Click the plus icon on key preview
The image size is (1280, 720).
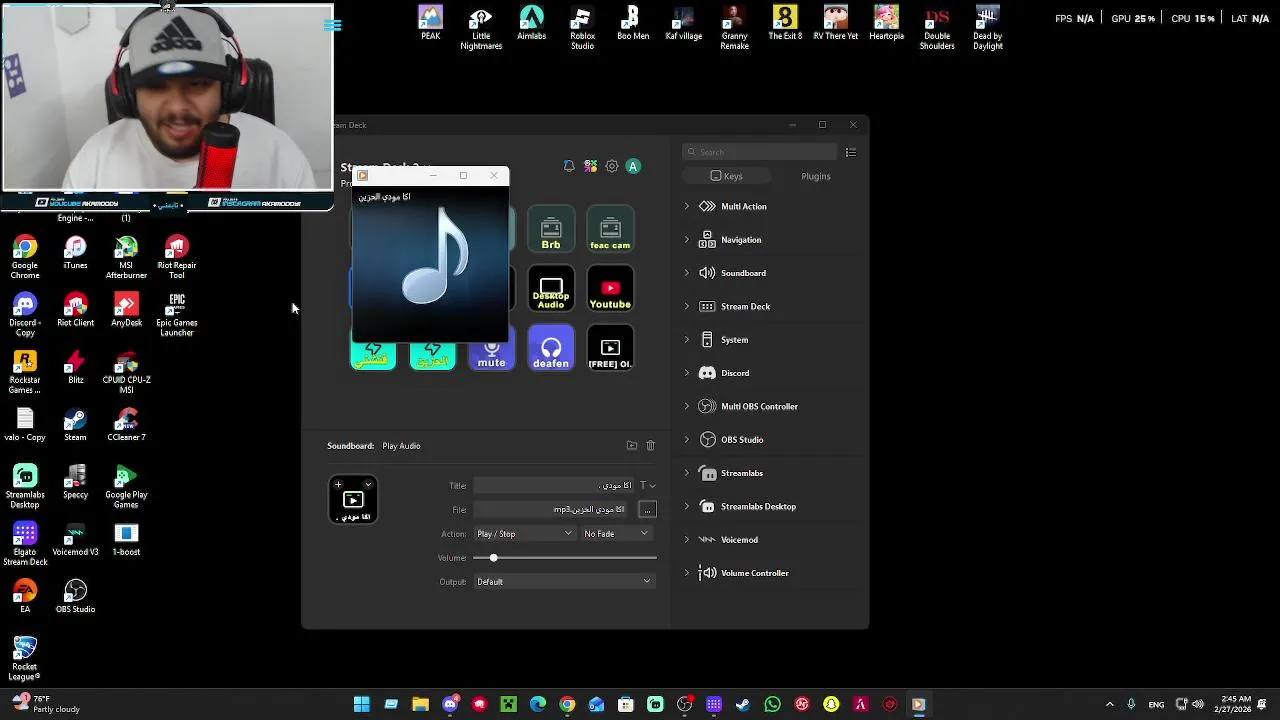(338, 484)
